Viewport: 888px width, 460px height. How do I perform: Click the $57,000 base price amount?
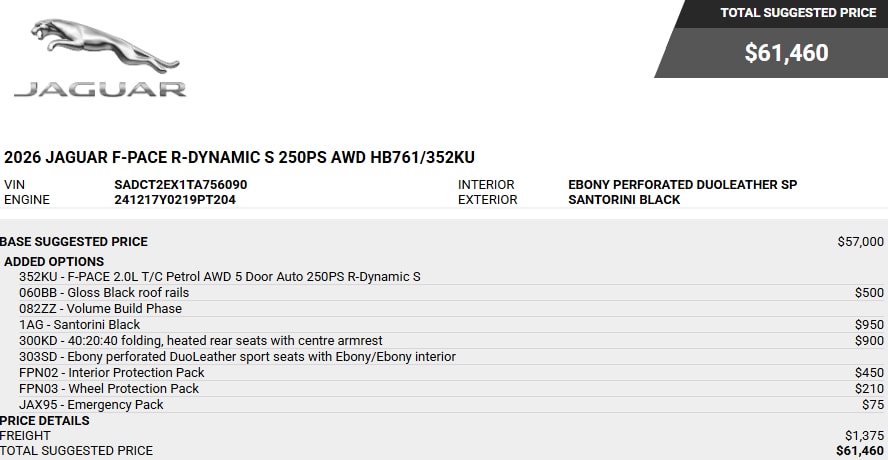(860, 242)
